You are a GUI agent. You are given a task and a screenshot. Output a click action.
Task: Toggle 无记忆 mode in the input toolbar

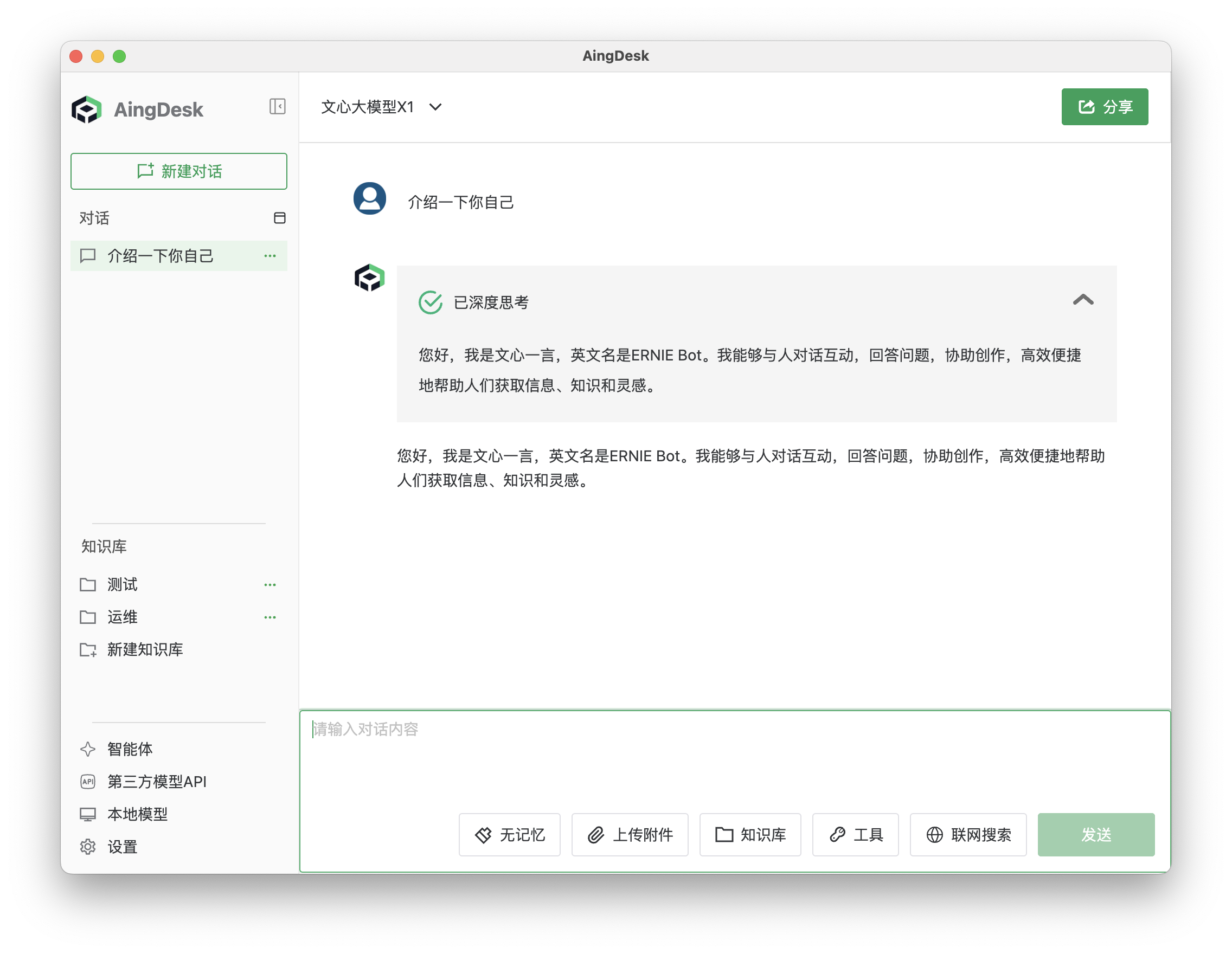(509, 835)
